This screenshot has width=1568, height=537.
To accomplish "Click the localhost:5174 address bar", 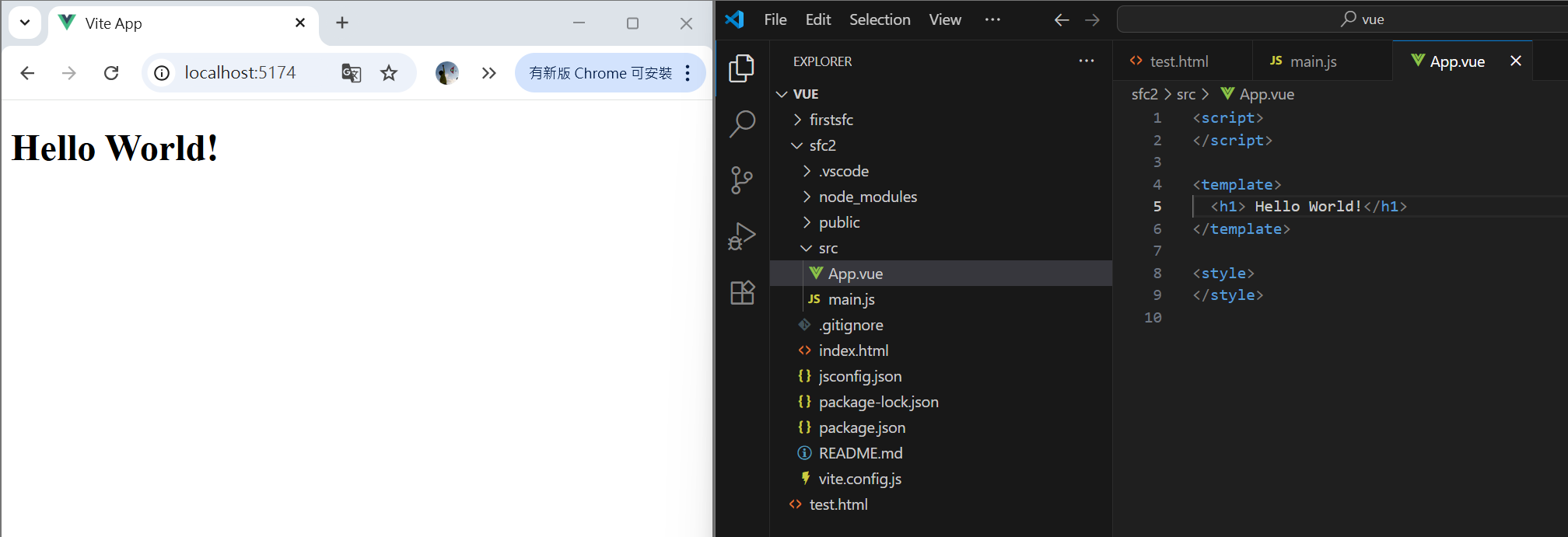I will (x=240, y=73).
